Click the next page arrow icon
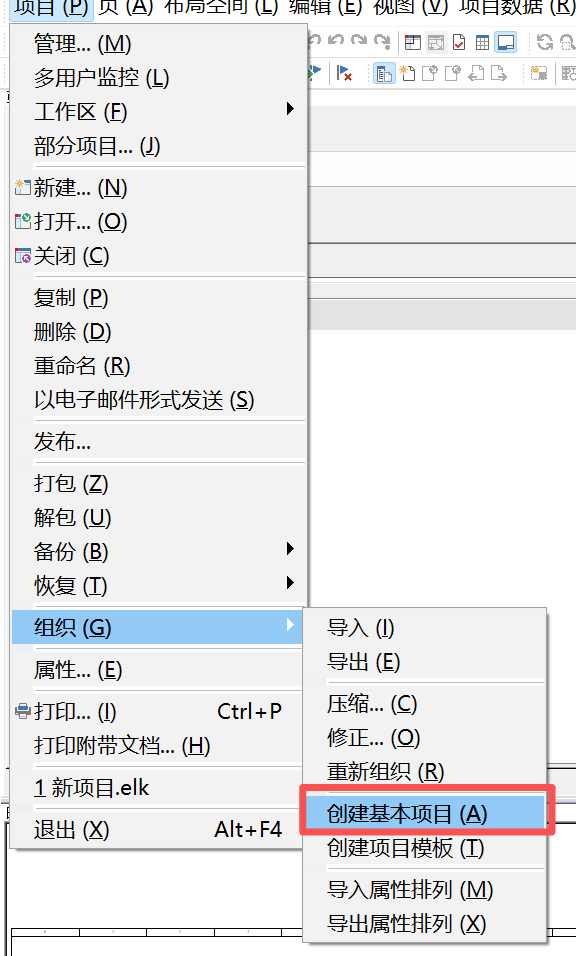This screenshot has width=576, height=956. pyautogui.click(x=499, y=74)
